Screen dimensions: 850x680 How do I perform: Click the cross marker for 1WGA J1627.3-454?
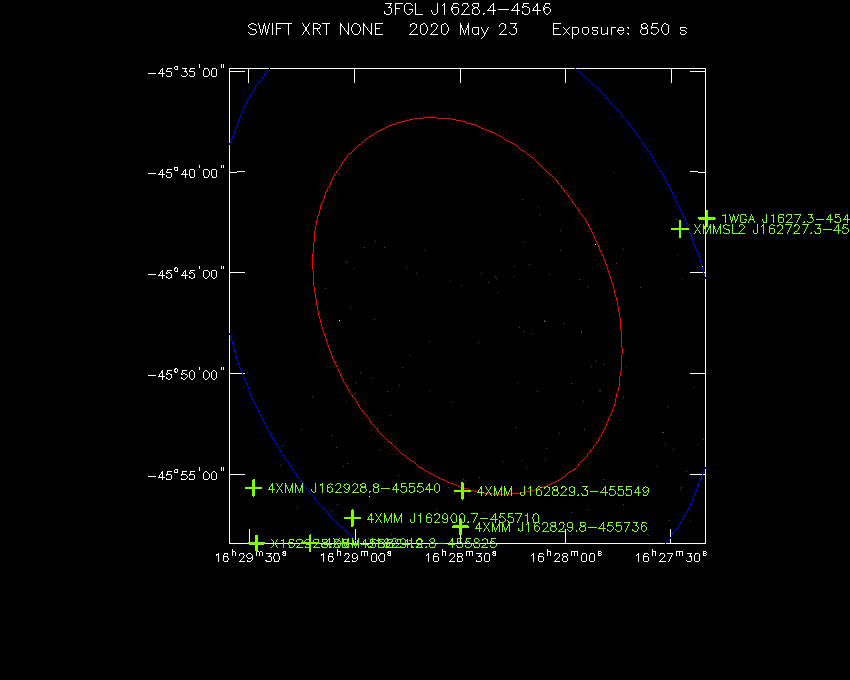tap(706, 219)
